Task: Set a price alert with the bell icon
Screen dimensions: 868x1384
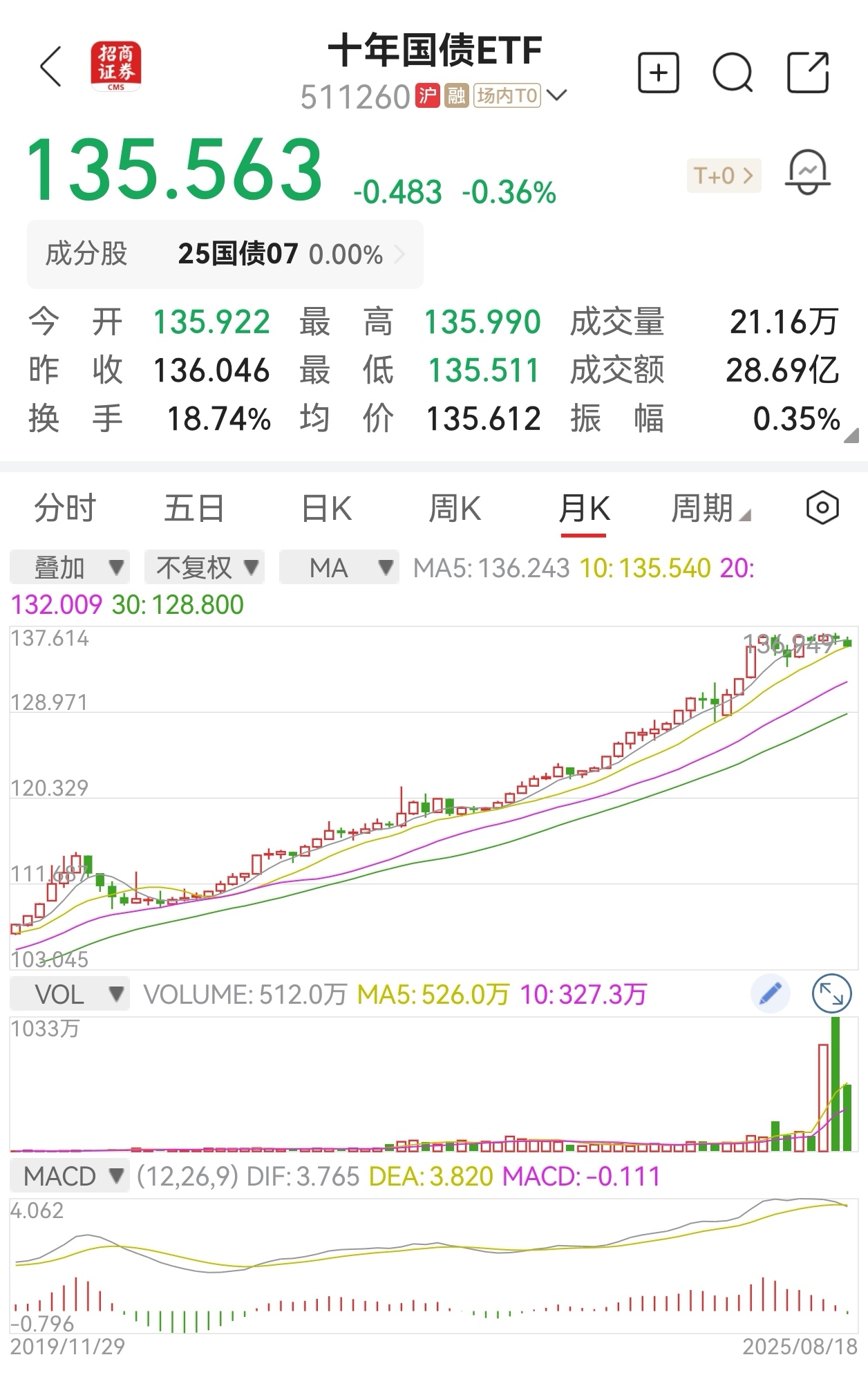Action: 807,173
